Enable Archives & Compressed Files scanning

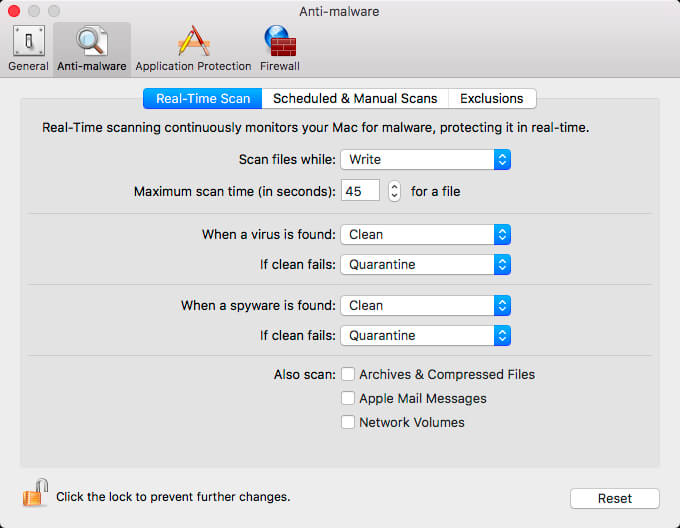(x=348, y=374)
